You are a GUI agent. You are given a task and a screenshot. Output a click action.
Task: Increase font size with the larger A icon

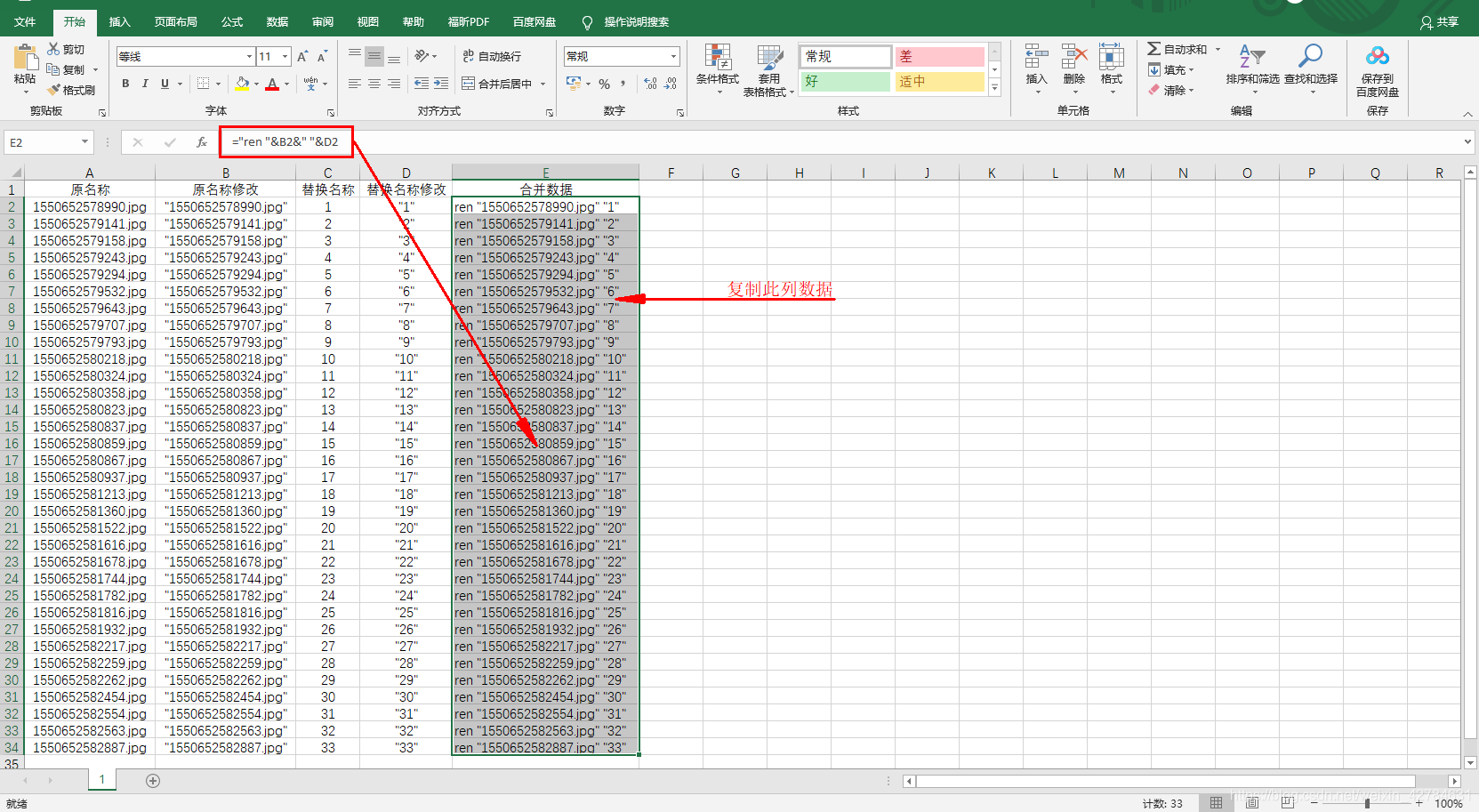click(302, 56)
